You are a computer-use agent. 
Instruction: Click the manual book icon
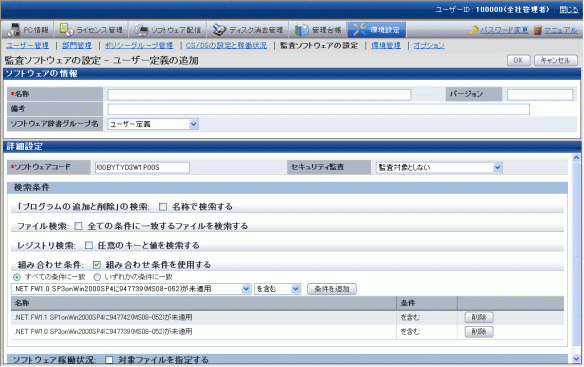[537, 30]
